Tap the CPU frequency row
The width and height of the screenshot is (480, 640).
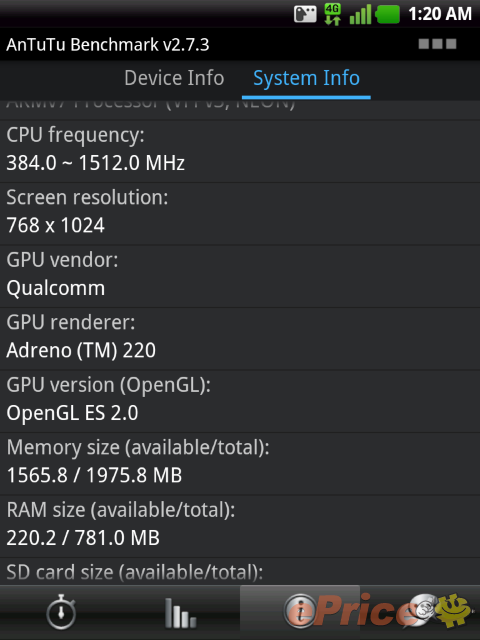[x=240, y=151]
